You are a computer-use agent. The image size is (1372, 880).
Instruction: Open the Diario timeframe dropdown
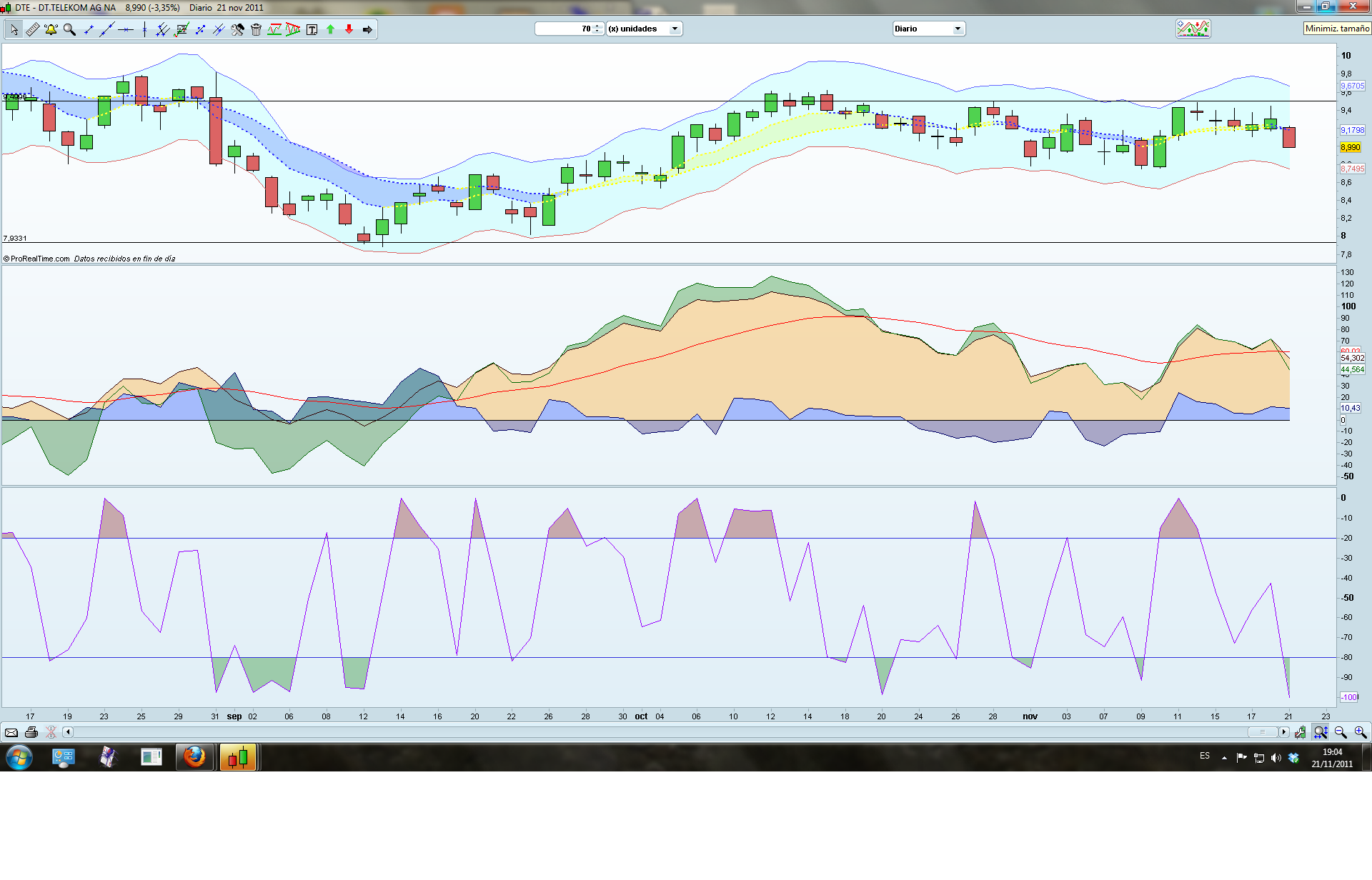[x=957, y=29]
